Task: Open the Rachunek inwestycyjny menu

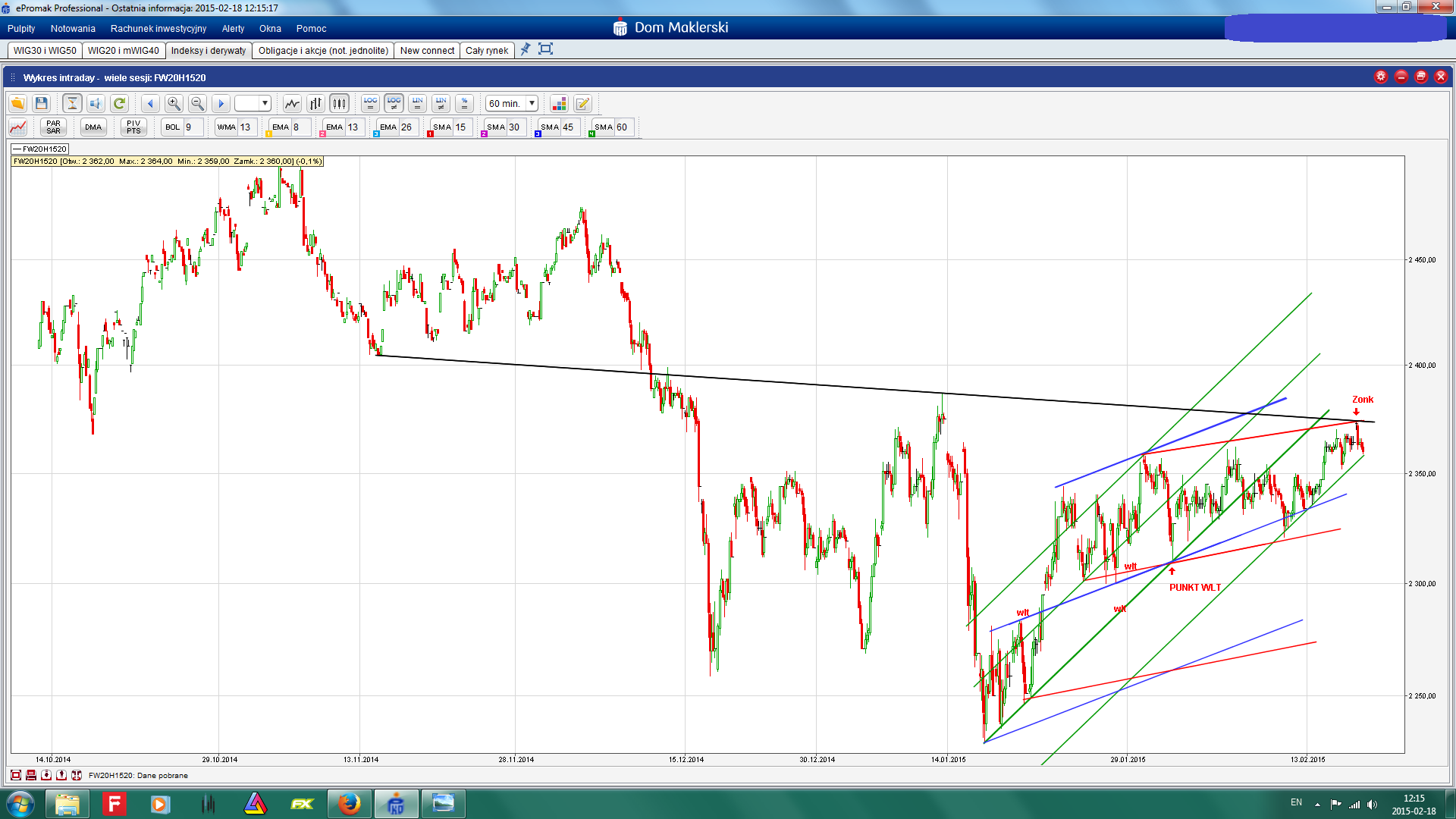Action: coord(158,29)
